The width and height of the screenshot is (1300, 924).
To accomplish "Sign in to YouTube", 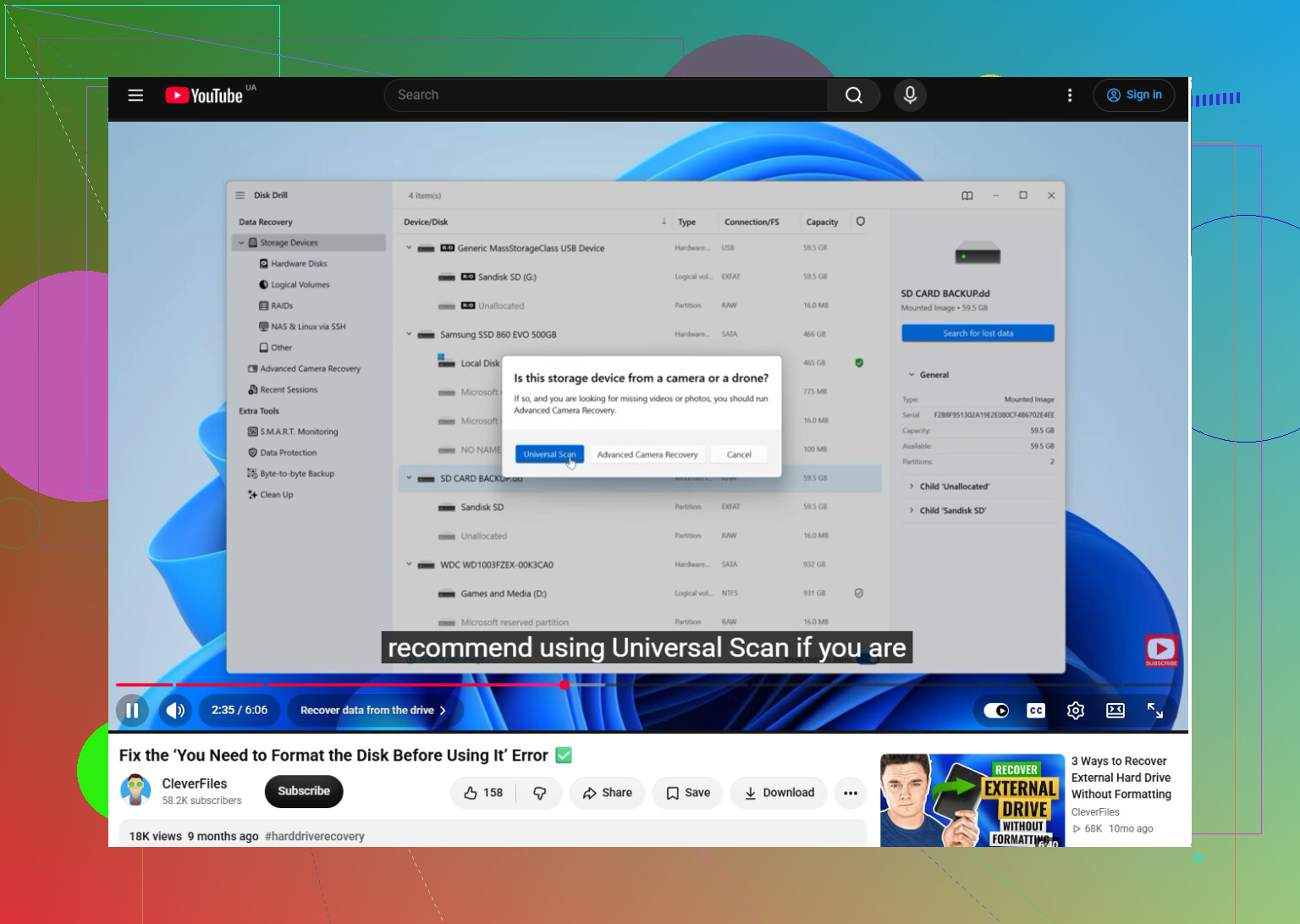I will pyautogui.click(x=1134, y=96).
